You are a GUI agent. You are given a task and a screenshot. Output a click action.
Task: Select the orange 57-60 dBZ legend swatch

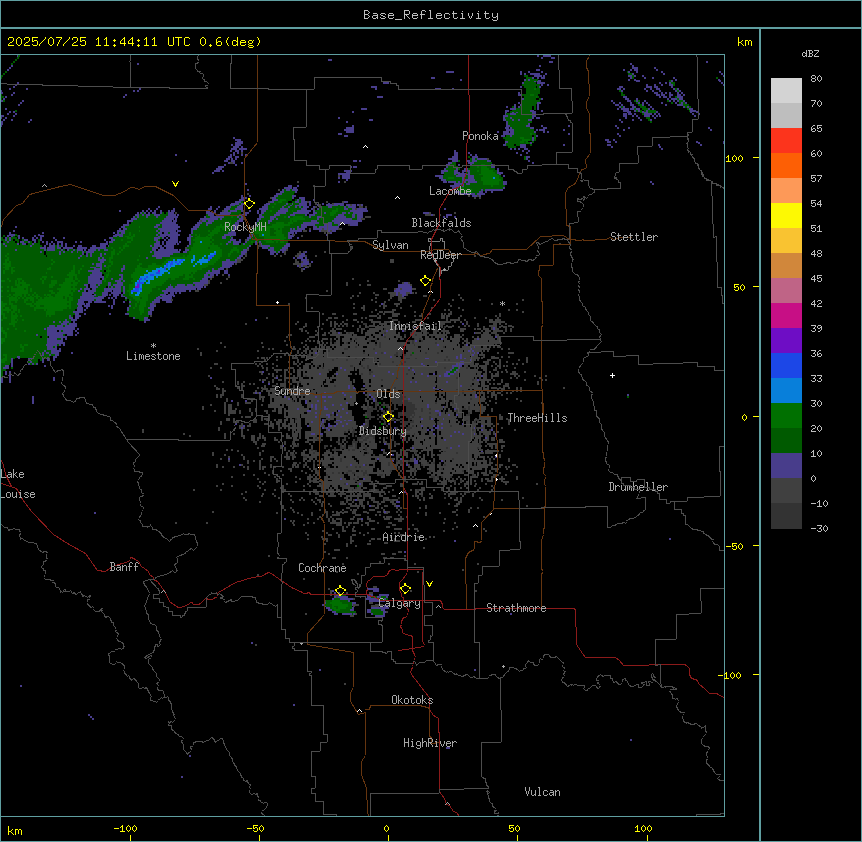(786, 165)
